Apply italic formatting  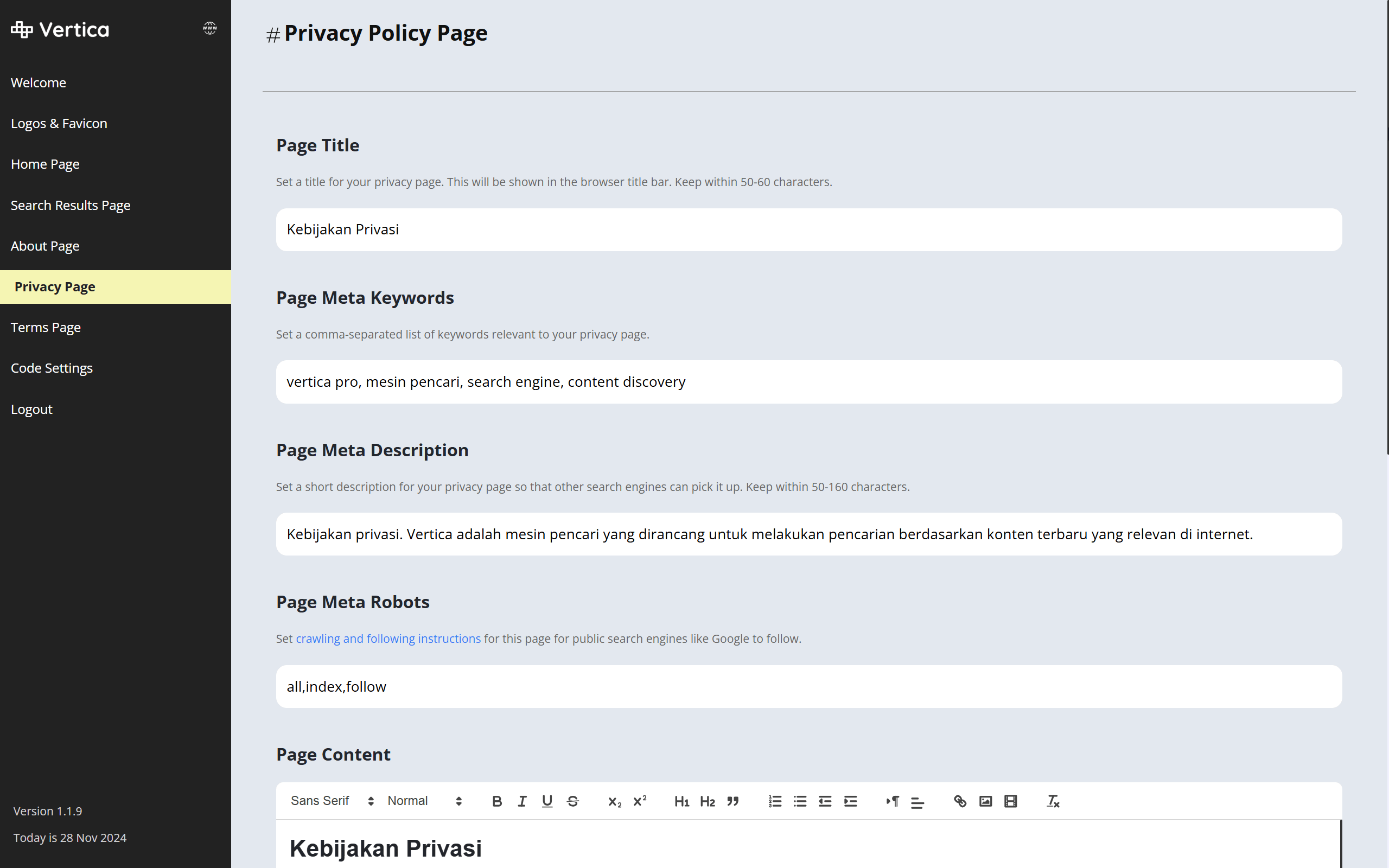522,801
